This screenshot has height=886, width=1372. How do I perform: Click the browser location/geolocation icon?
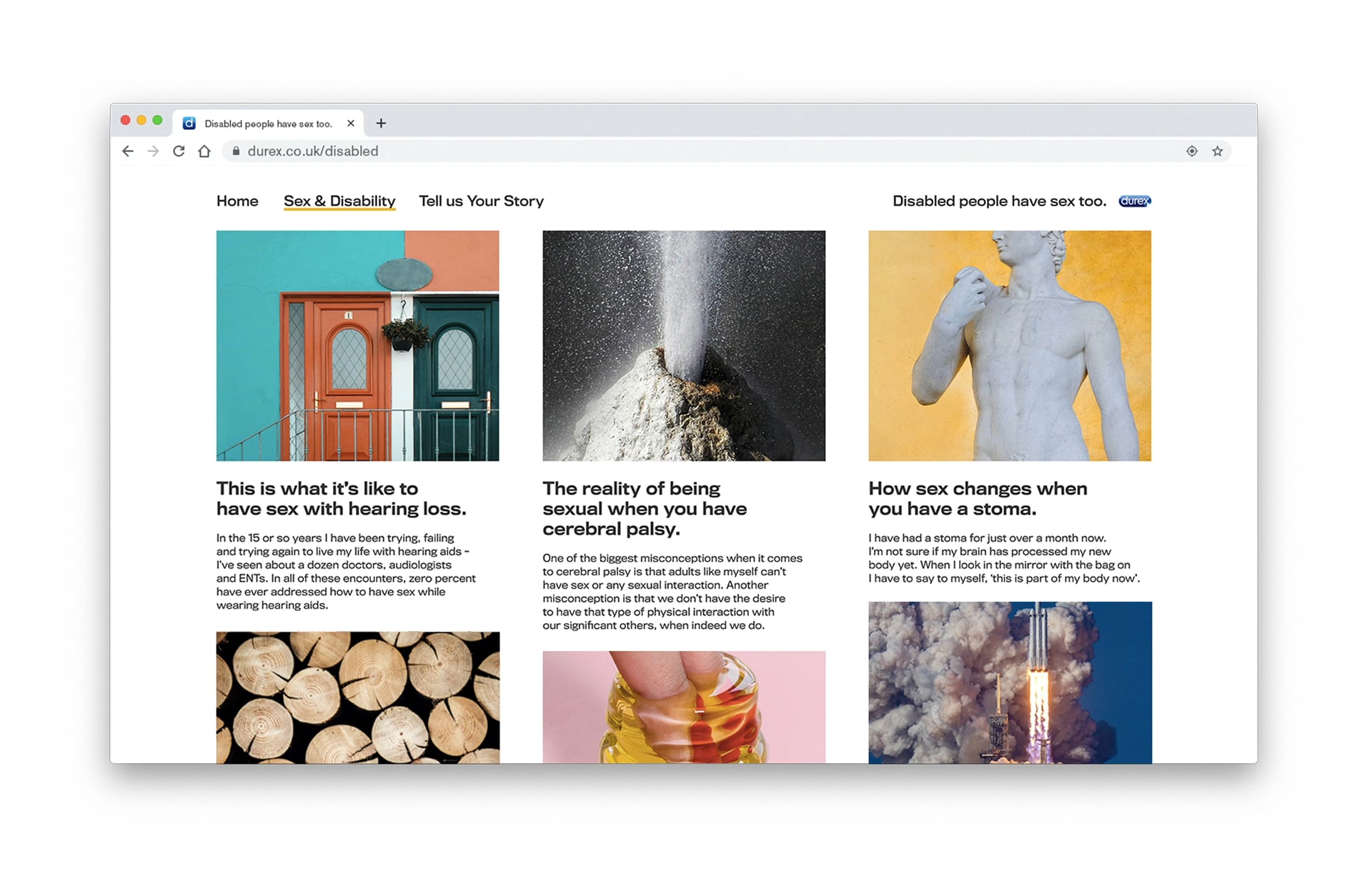coord(1193,151)
